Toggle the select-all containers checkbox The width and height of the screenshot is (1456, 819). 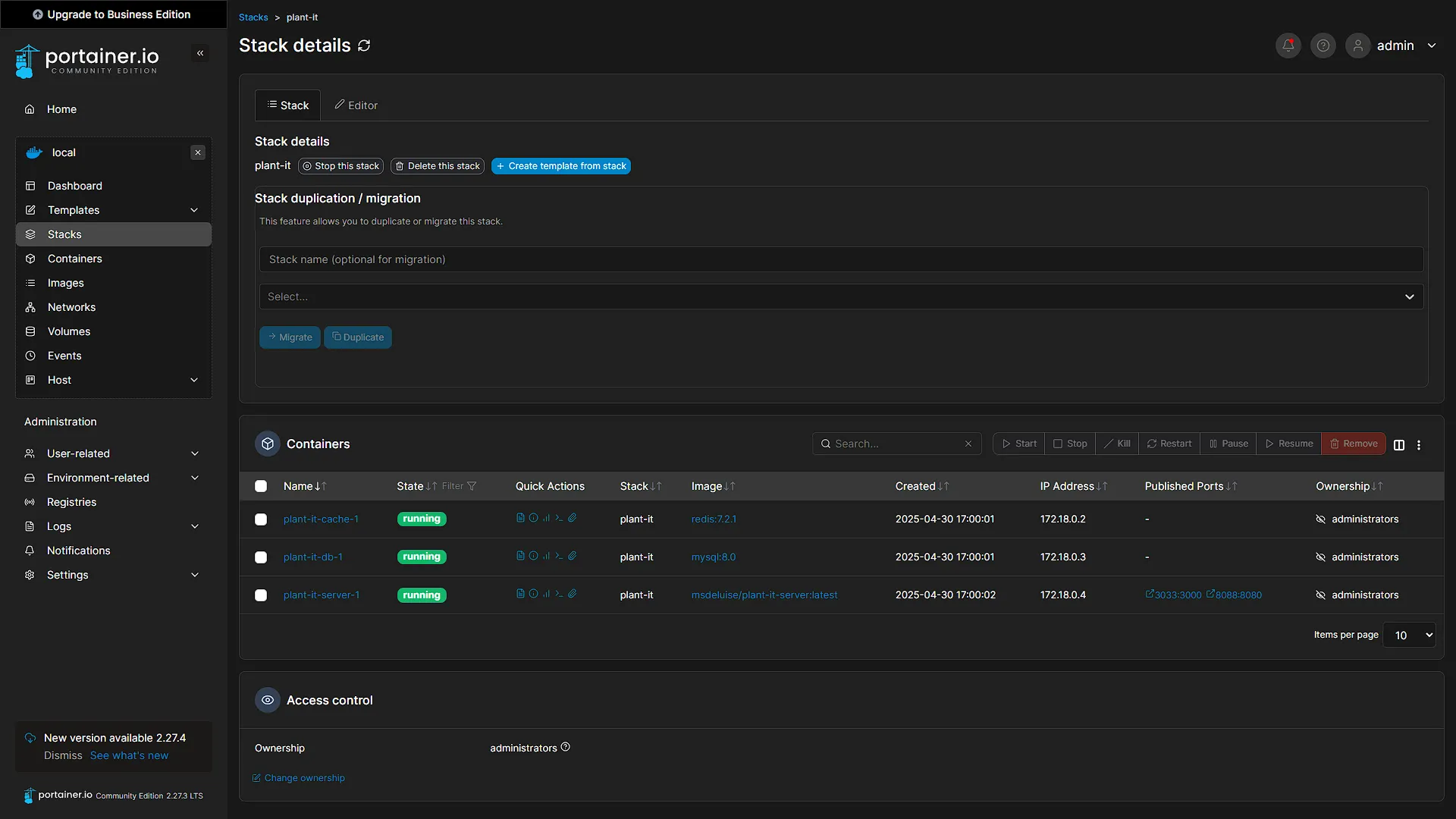261,486
